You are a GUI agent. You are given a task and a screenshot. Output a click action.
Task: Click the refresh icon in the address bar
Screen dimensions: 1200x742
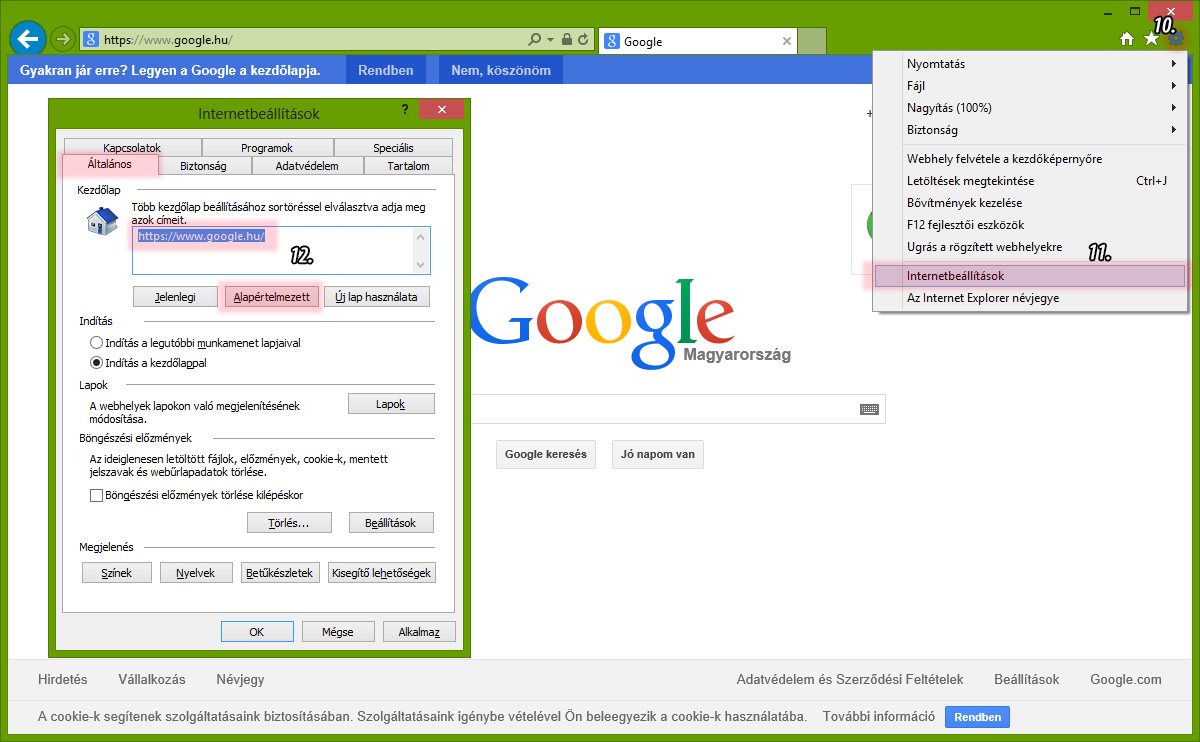583,40
